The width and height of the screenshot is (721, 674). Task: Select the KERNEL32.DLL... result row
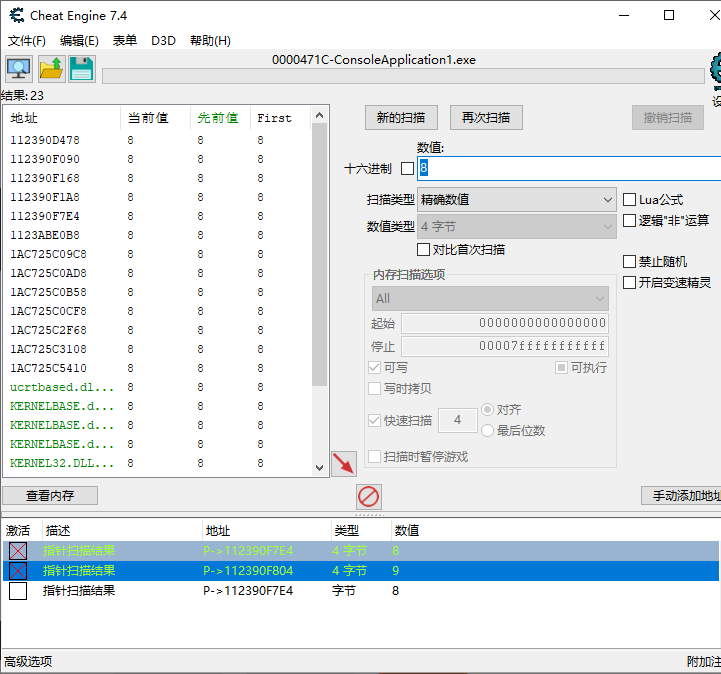pos(157,463)
